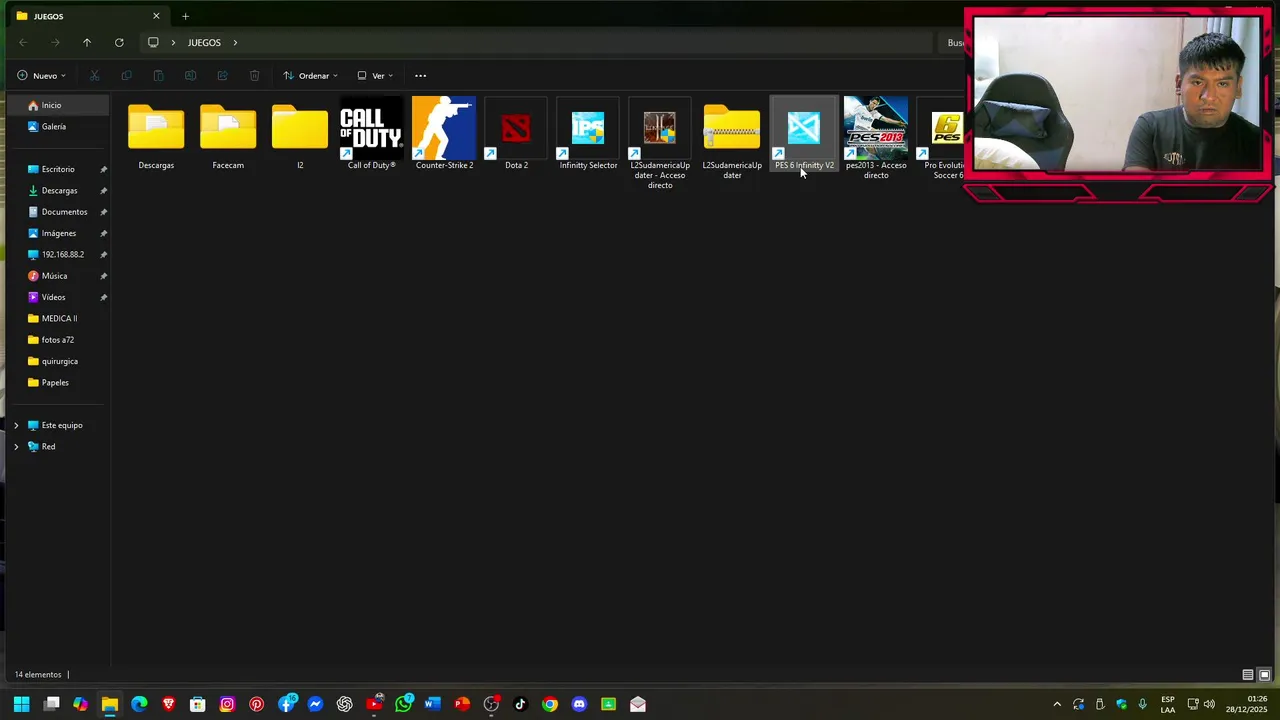Select the Infinitty Selector shortcut
1280x720 pixels.
[588, 134]
